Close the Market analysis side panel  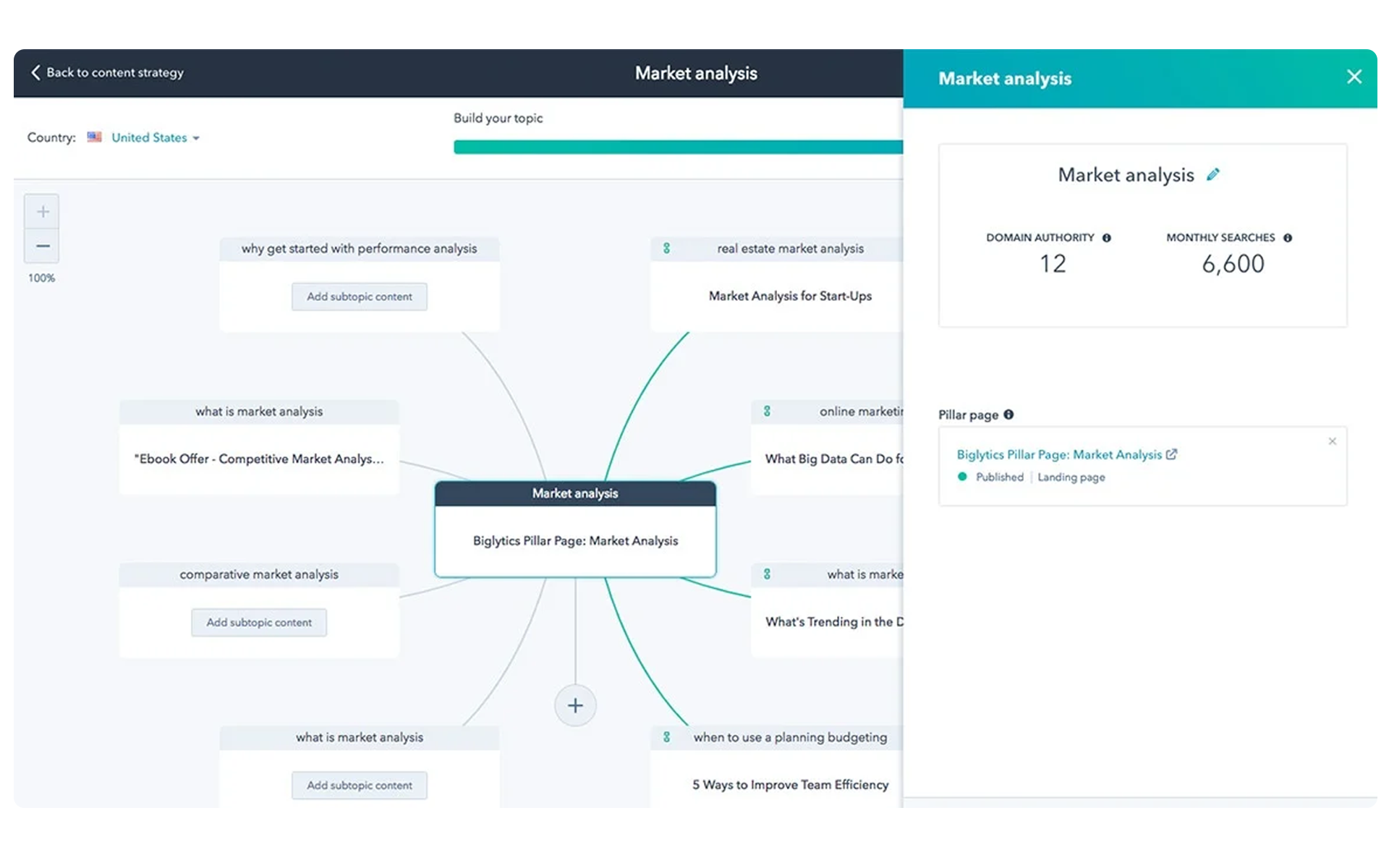(1354, 77)
